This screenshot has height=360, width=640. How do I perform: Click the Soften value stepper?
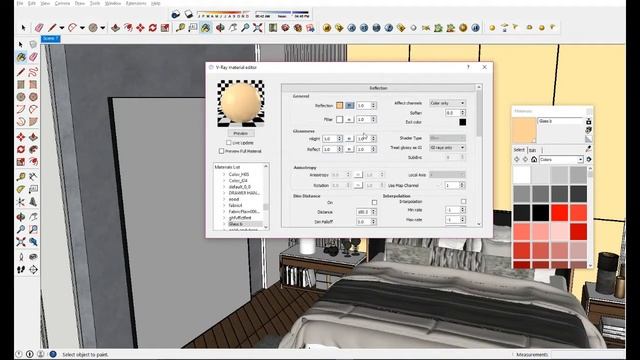[x=462, y=113]
